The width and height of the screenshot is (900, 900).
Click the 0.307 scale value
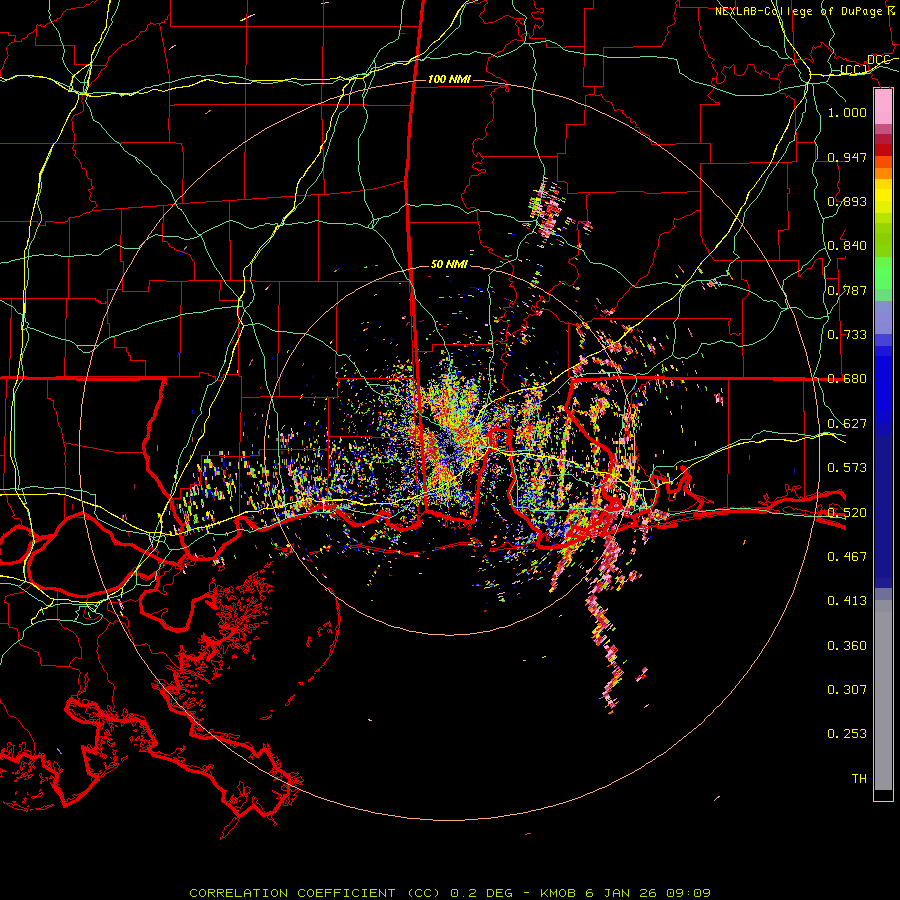[x=847, y=690]
